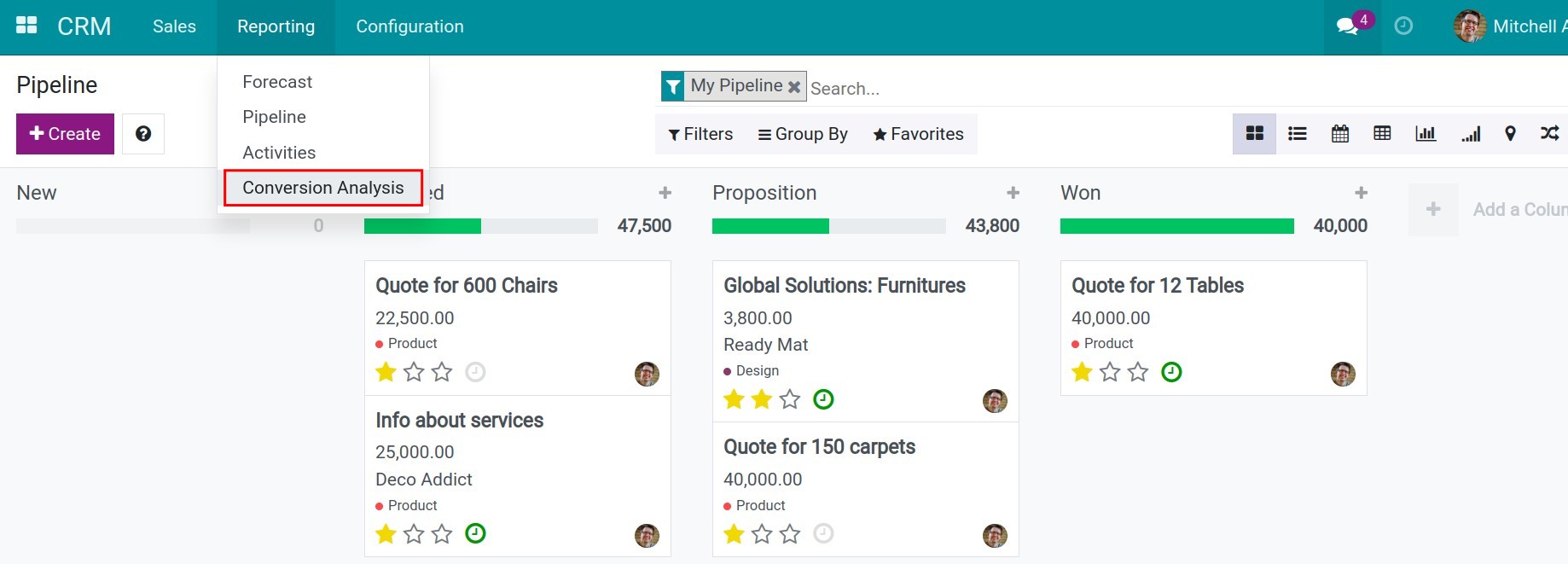Open the activities clock icon in navbar
1568x564 pixels.
[1403, 26]
